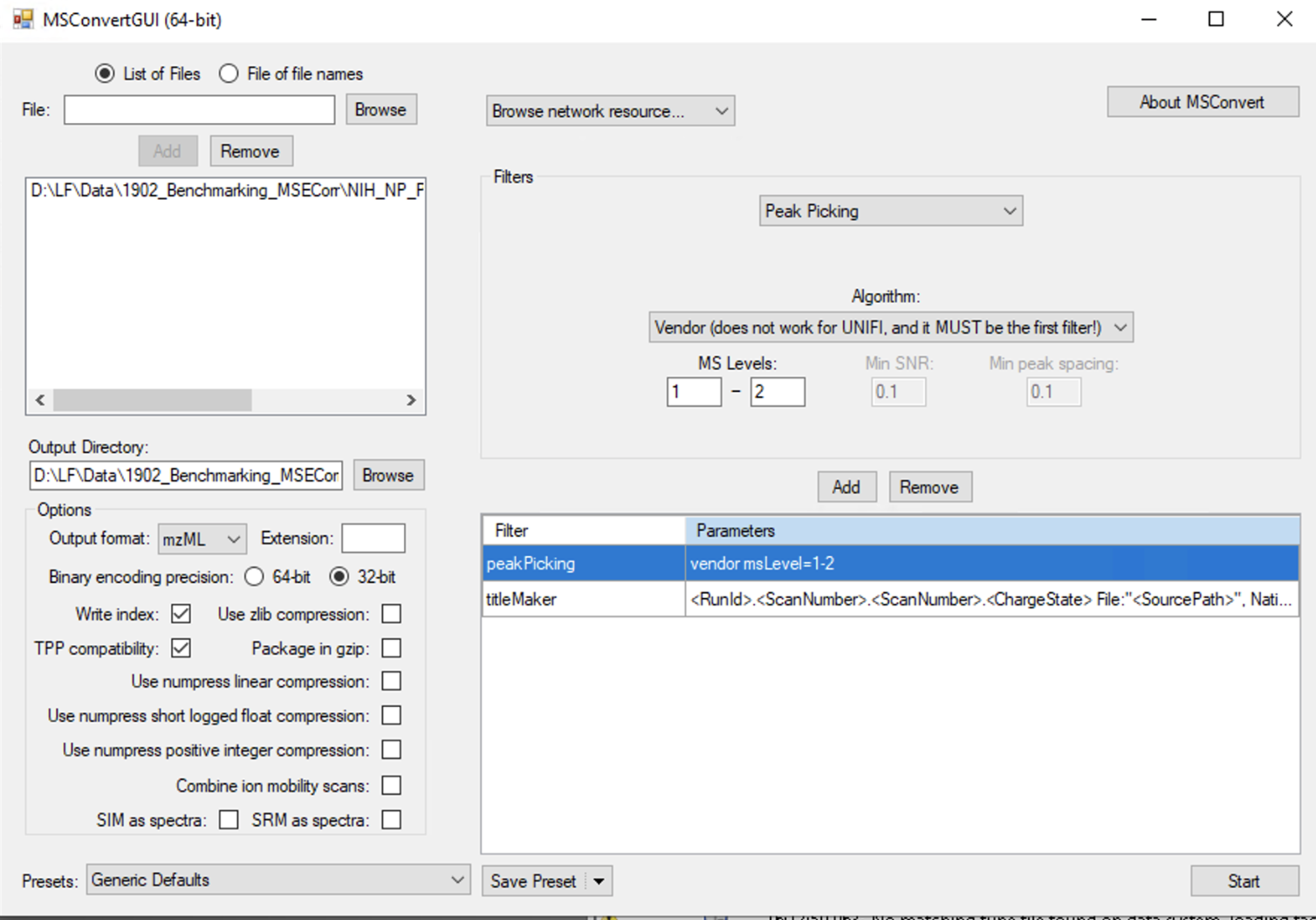Open the Save Preset dropdown arrow
The width and height of the screenshot is (1316, 920).
coord(599,882)
